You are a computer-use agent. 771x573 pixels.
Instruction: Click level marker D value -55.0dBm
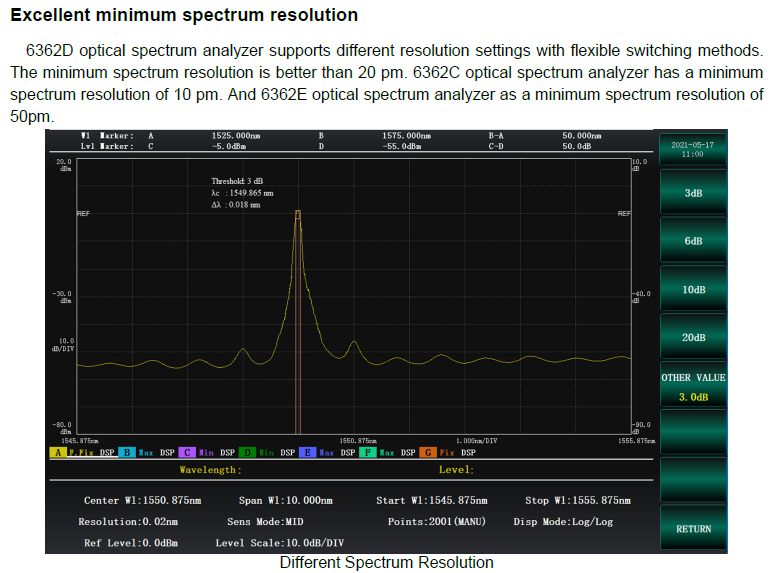click(402, 146)
